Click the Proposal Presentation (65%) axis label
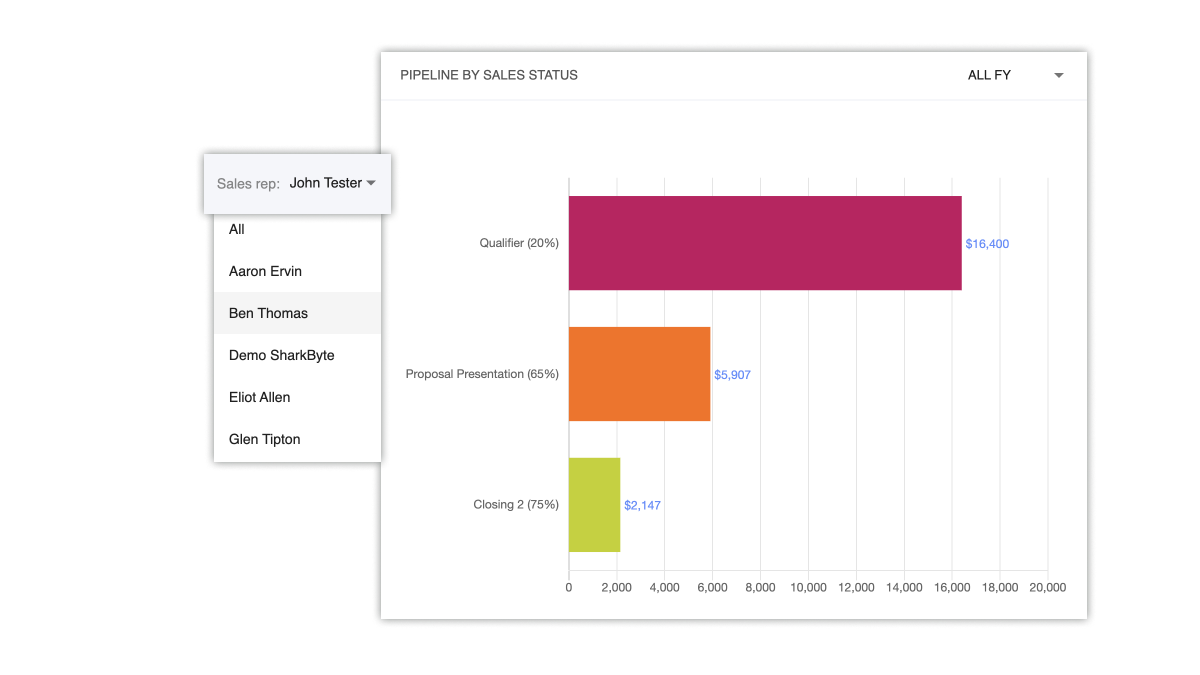The width and height of the screenshot is (1200, 675). [x=482, y=374]
